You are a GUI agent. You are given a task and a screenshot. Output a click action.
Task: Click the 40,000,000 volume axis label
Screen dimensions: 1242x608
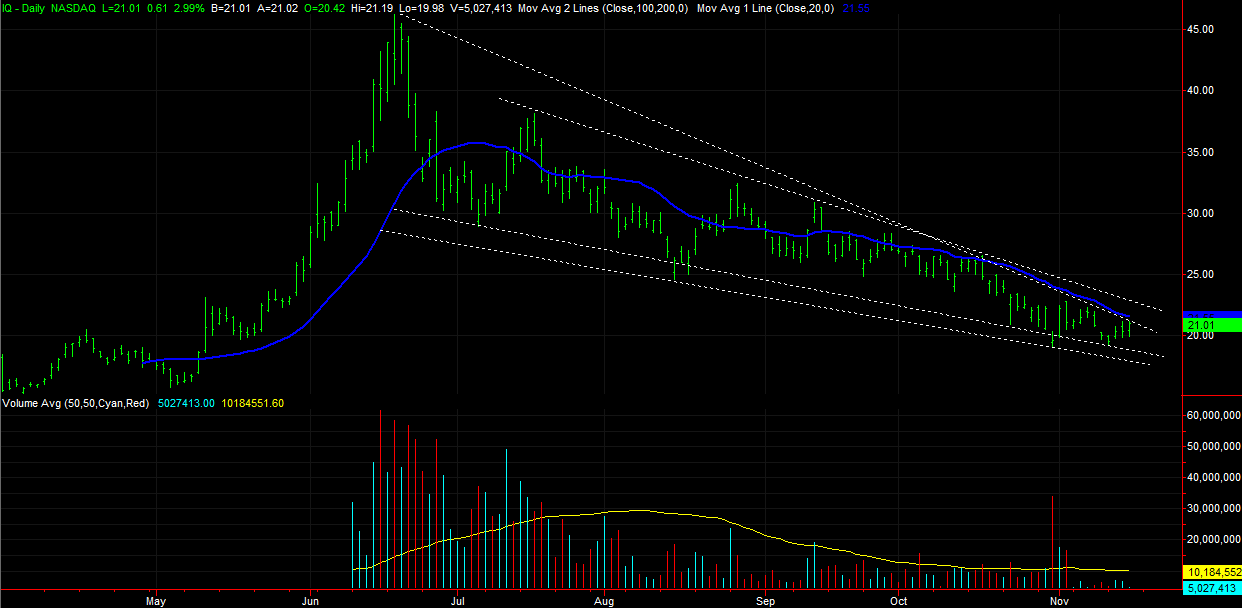click(1212, 477)
